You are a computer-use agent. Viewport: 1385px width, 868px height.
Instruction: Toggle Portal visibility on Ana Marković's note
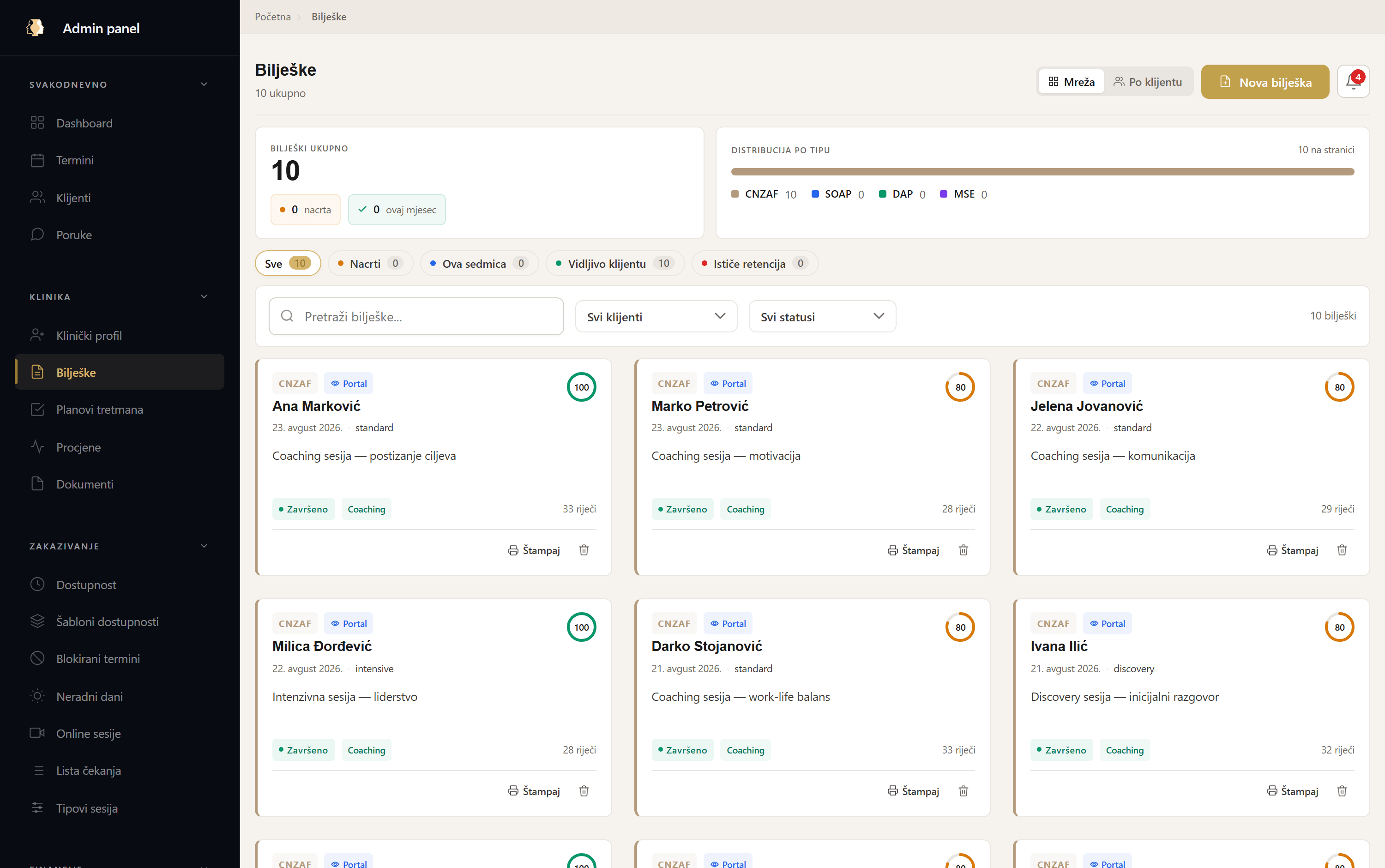(x=349, y=384)
